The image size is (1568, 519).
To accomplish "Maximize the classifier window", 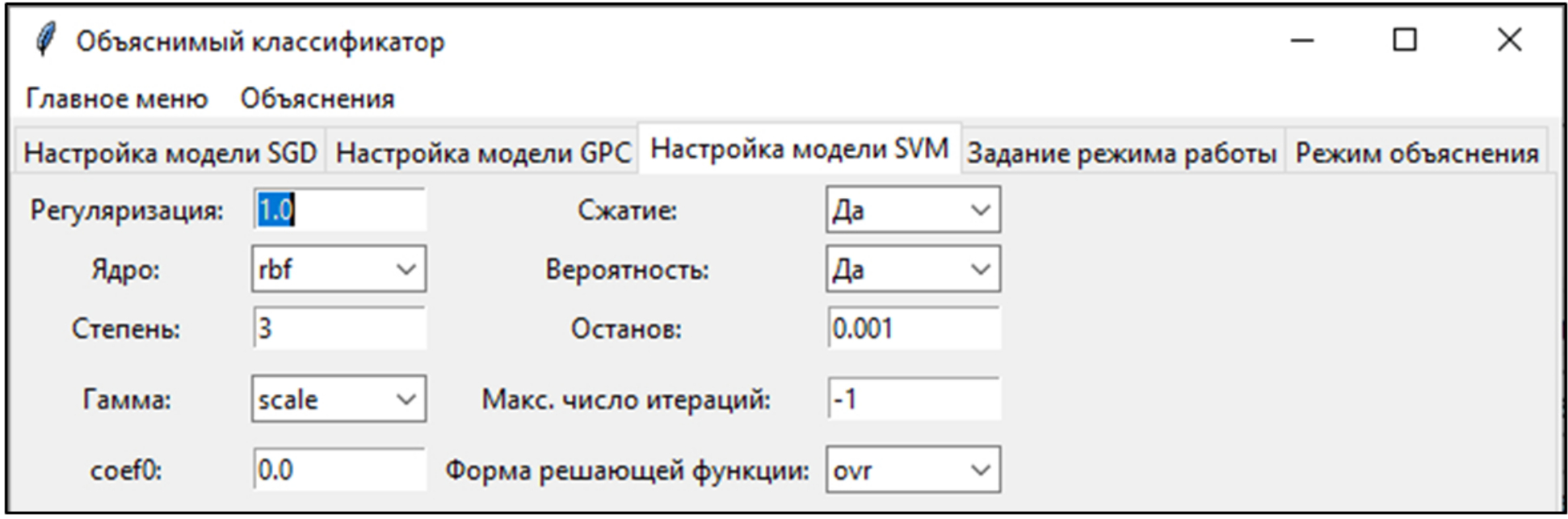I will tap(1405, 40).
